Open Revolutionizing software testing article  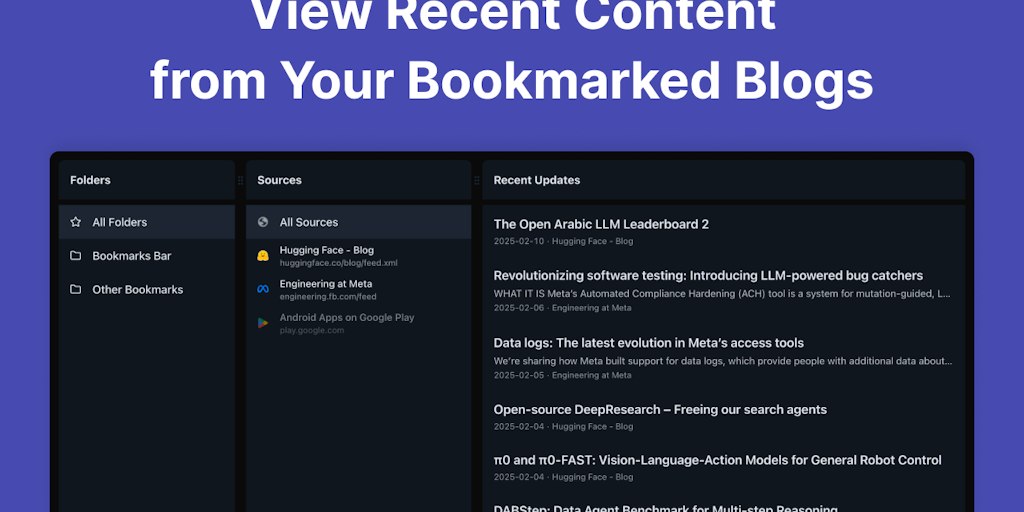708,276
